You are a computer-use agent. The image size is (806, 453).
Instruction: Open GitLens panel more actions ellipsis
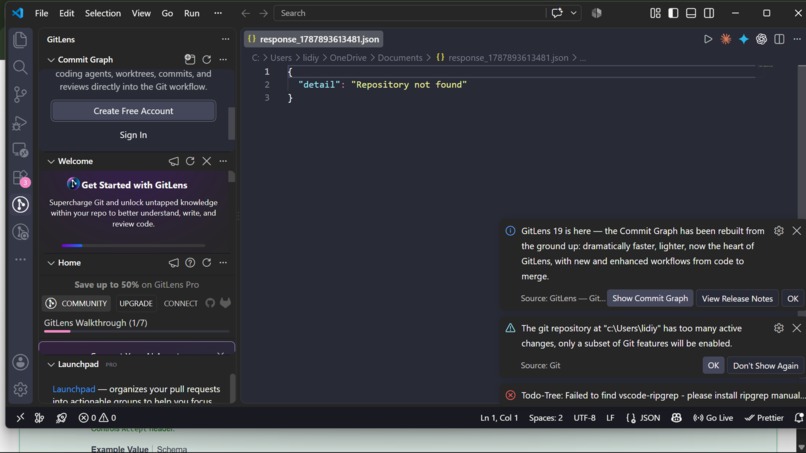click(225, 39)
